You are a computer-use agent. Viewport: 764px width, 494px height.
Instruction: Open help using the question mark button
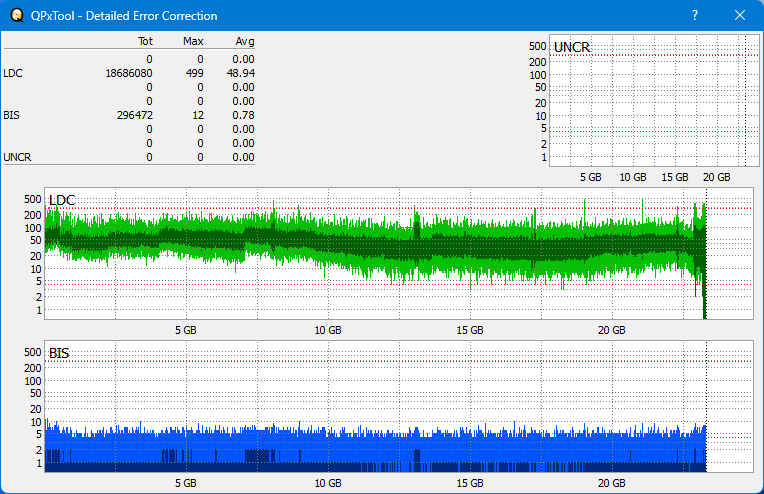(x=695, y=16)
